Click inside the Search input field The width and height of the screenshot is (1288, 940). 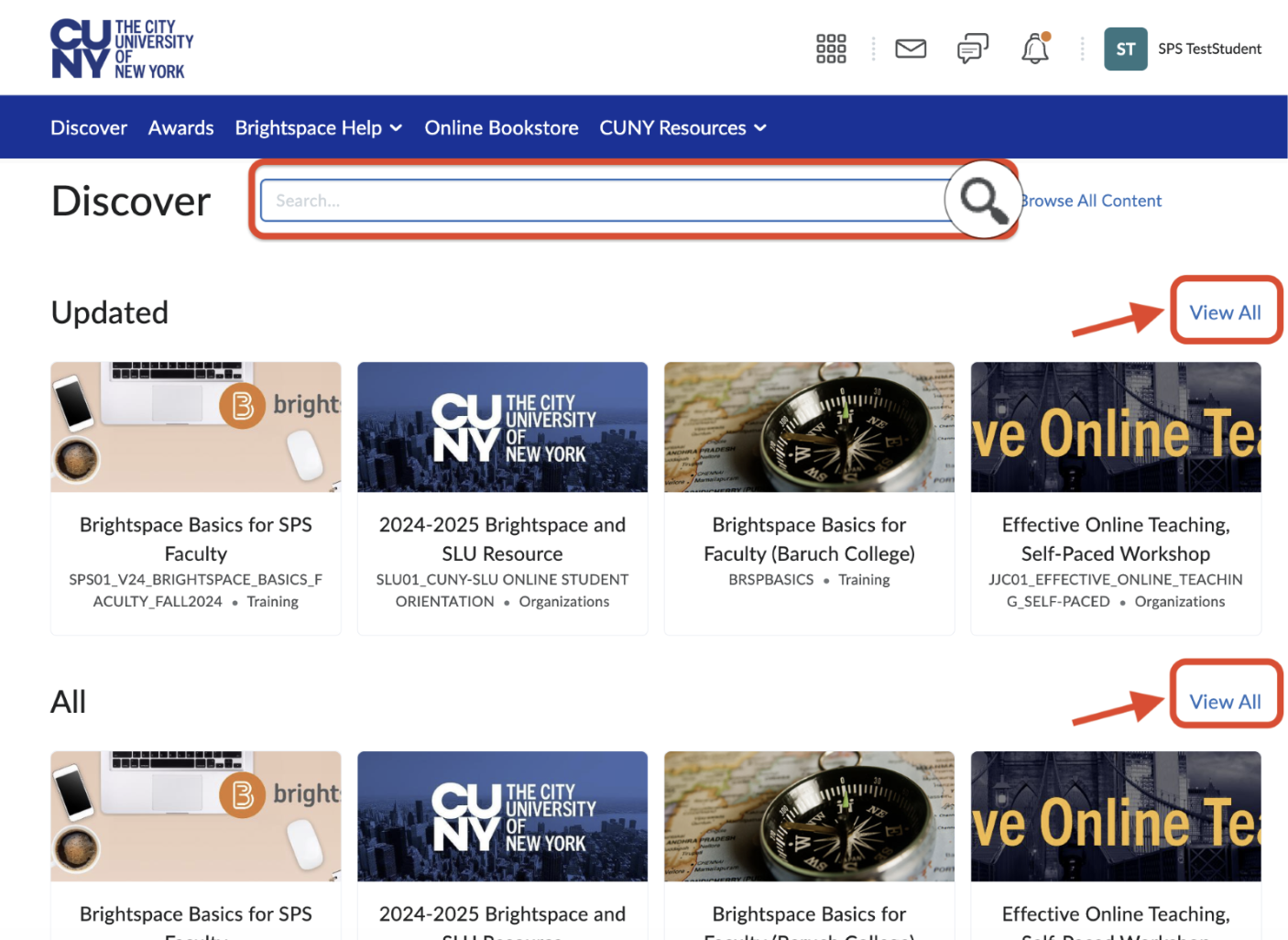tap(550, 200)
